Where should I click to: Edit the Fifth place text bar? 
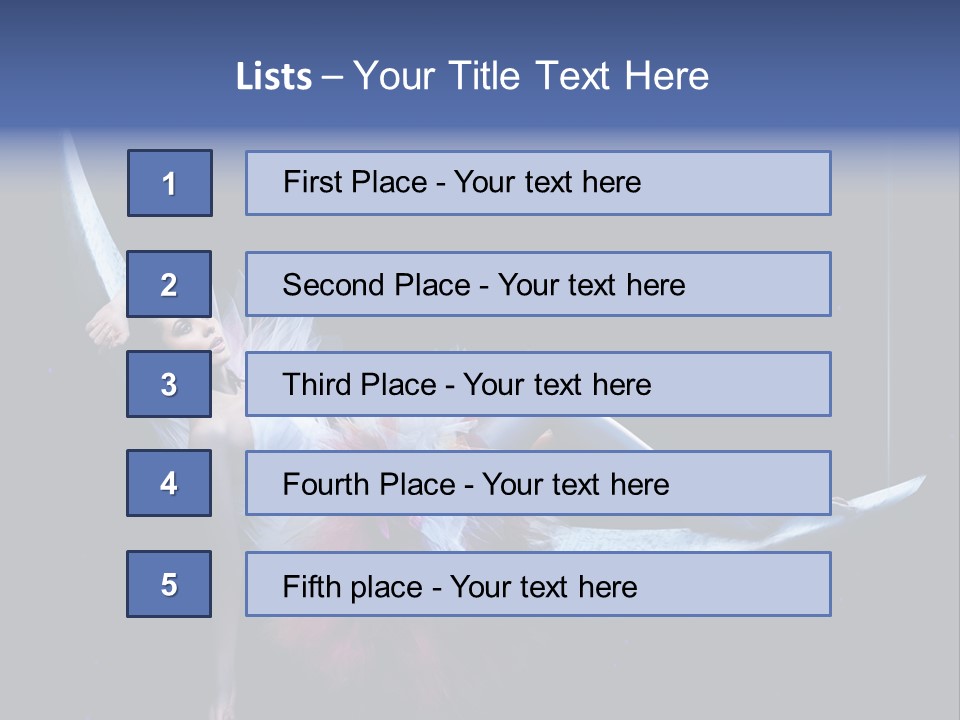click(x=538, y=584)
